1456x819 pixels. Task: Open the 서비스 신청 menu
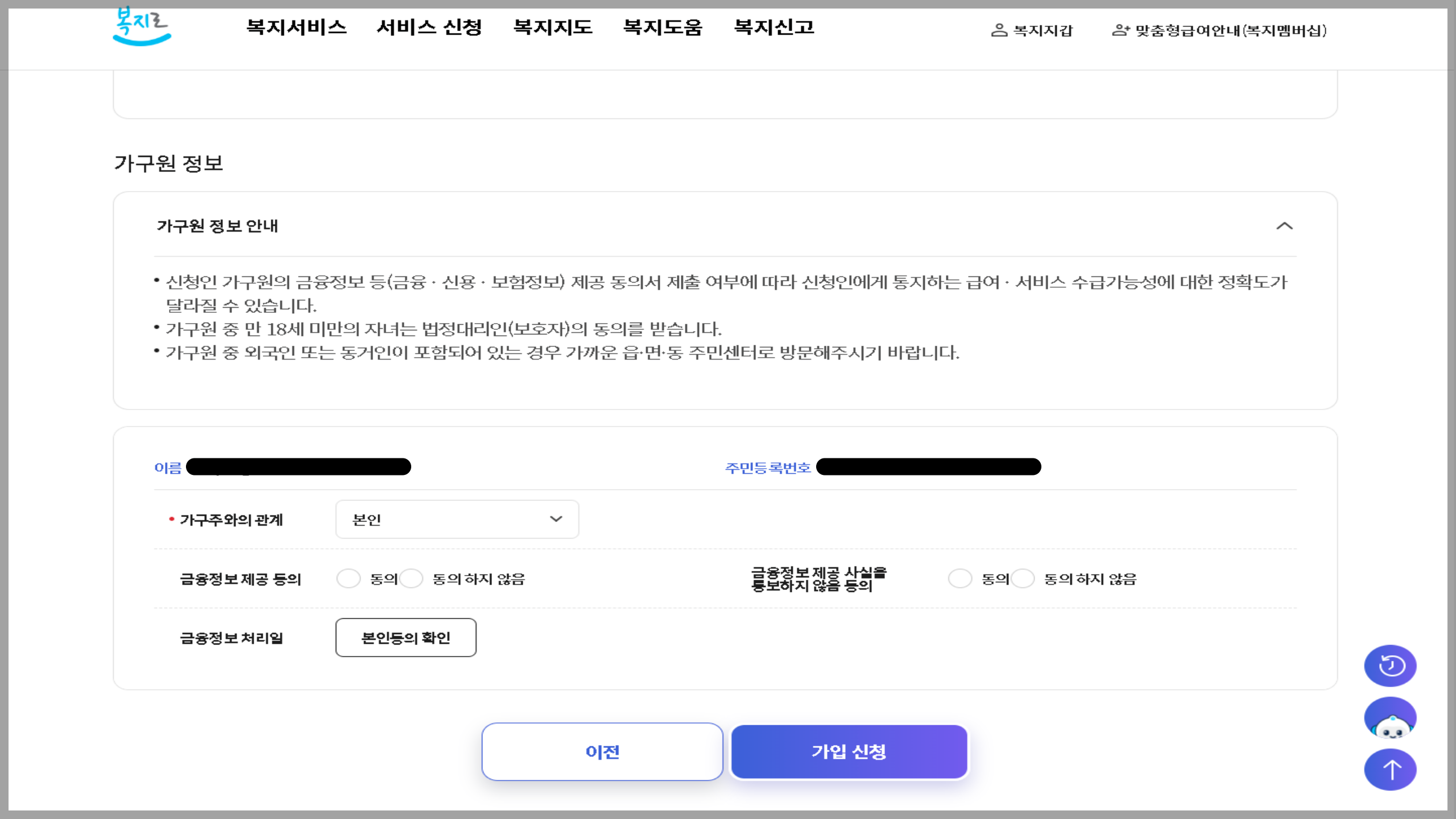tap(429, 27)
